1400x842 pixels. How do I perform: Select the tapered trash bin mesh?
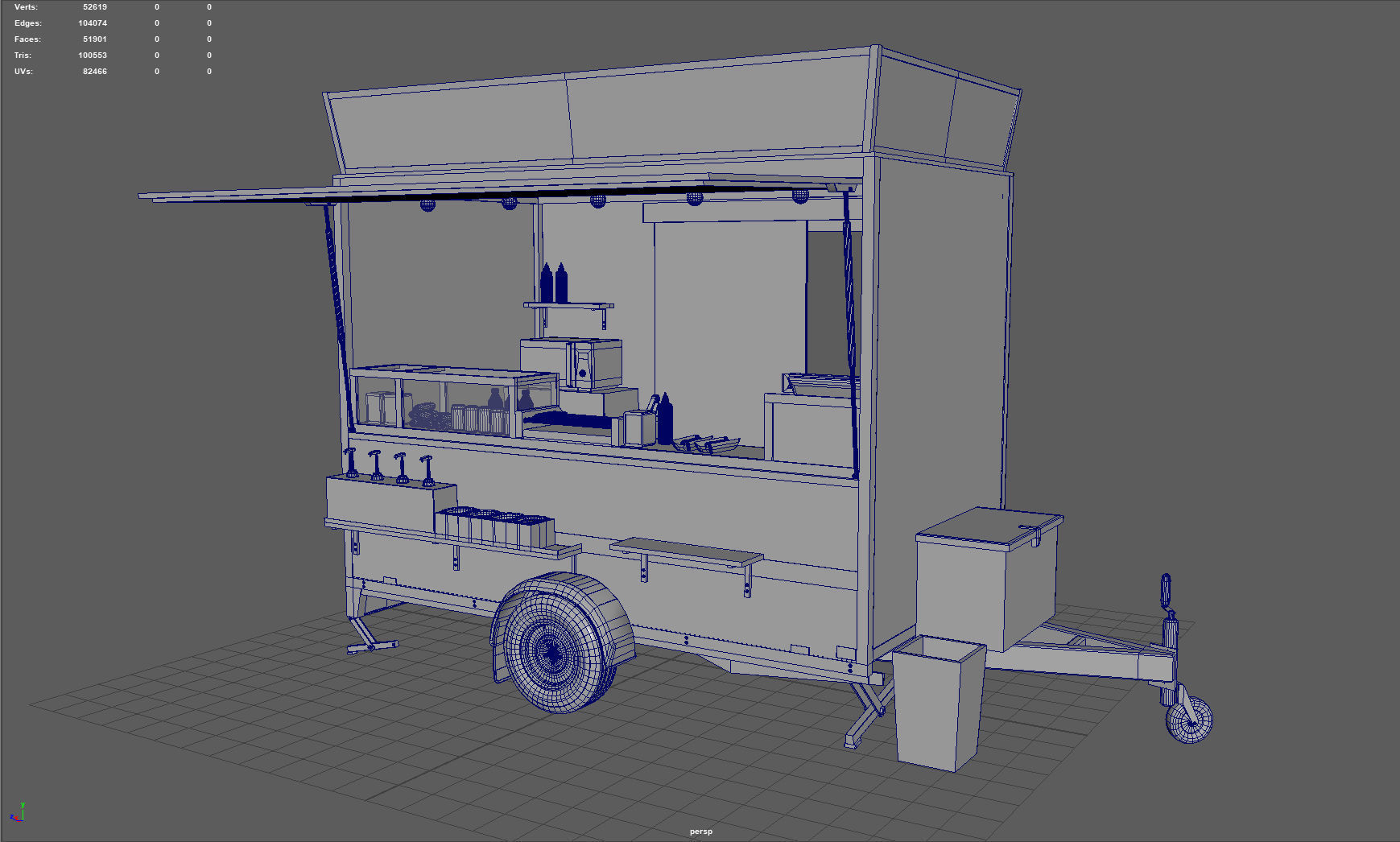point(939,702)
